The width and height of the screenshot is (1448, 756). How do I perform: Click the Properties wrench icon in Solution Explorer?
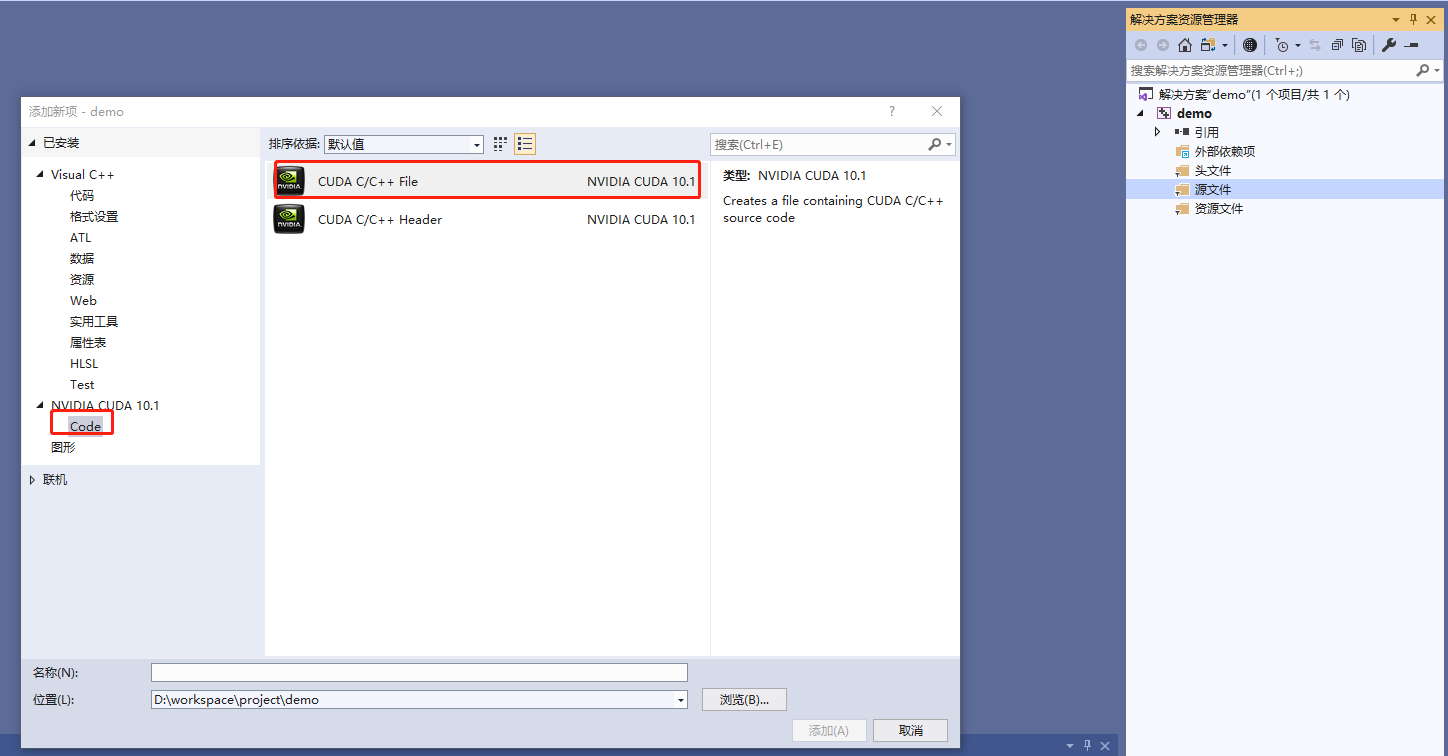pos(1389,44)
